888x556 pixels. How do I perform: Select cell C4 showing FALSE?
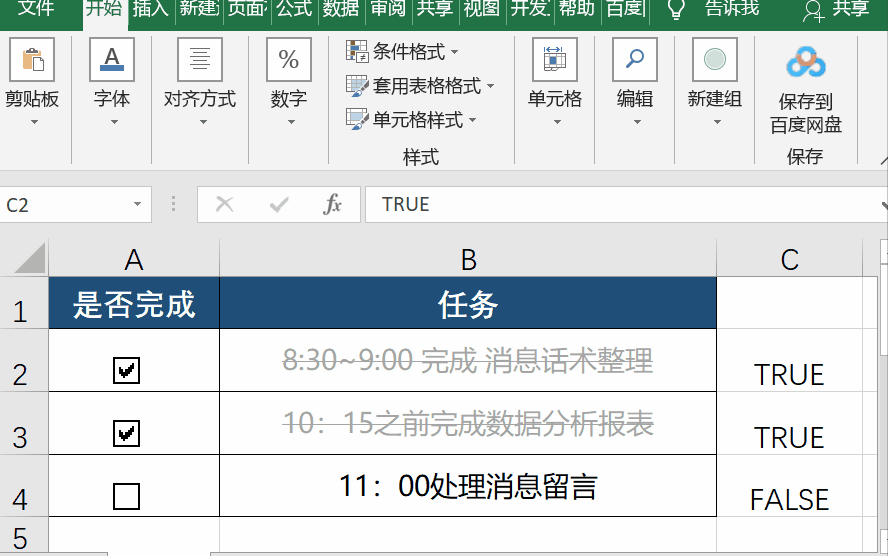click(789, 486)
